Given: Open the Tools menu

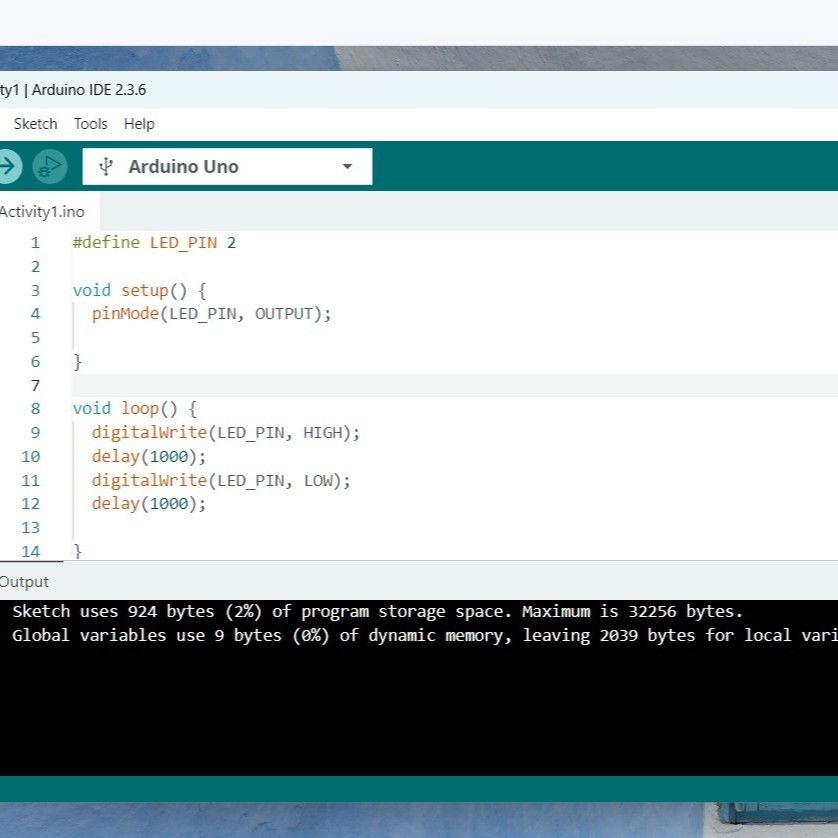Looking at the screenshot, I should (90, 123).
